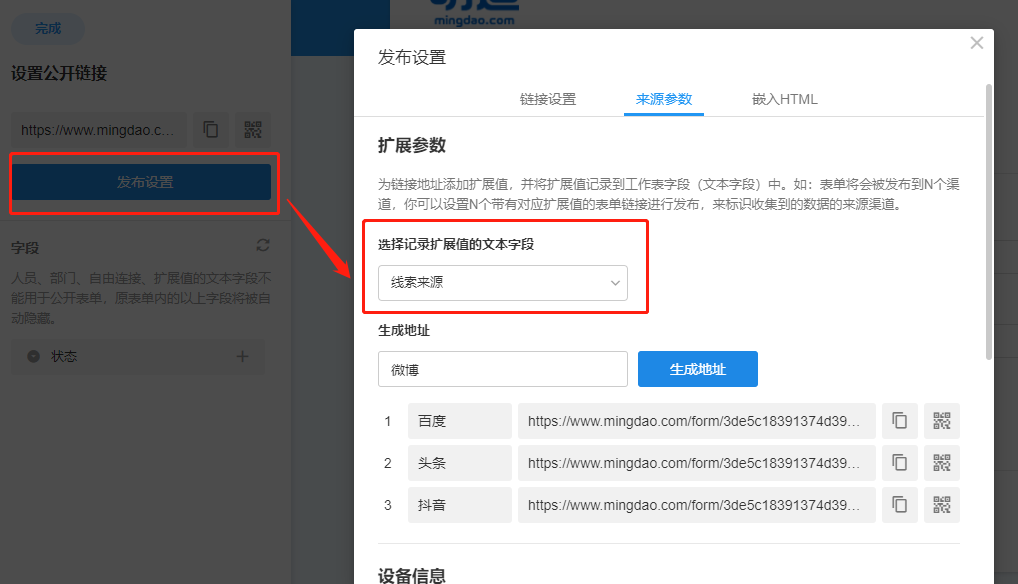Viewport: 1018px width, 584px height.
Task: Show QR code for 头条 link
Action: (x=942, y=463)
